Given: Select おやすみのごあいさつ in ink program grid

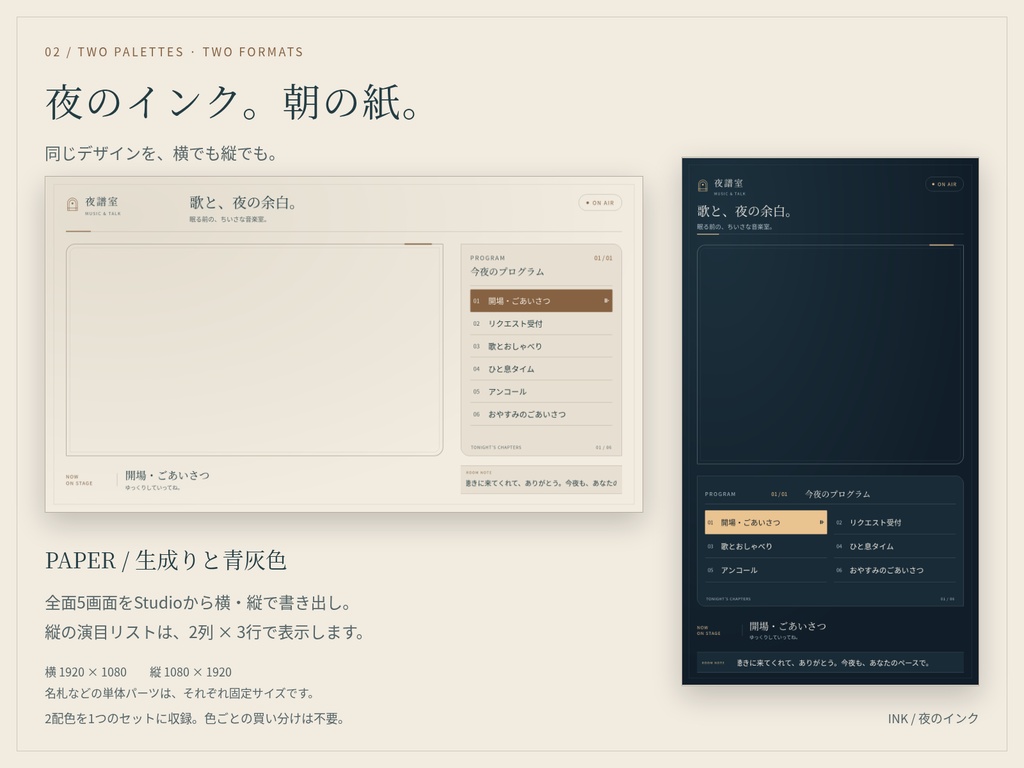Looking at the screenshot, I should coord(894,570).
